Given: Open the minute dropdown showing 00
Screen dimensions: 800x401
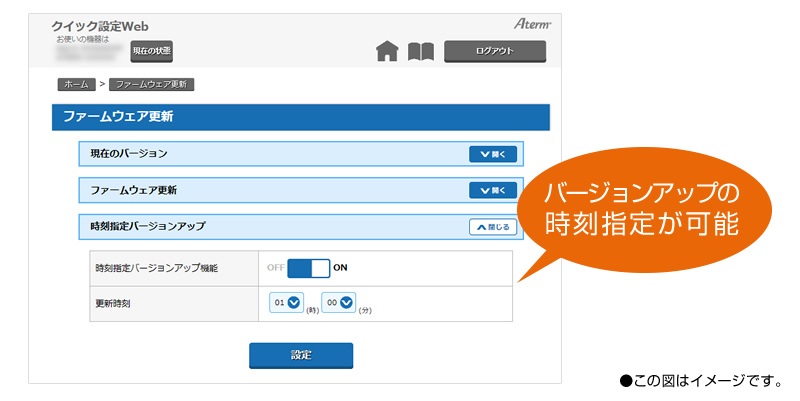Looking at the screenshot, I should [x=340, y=303].
